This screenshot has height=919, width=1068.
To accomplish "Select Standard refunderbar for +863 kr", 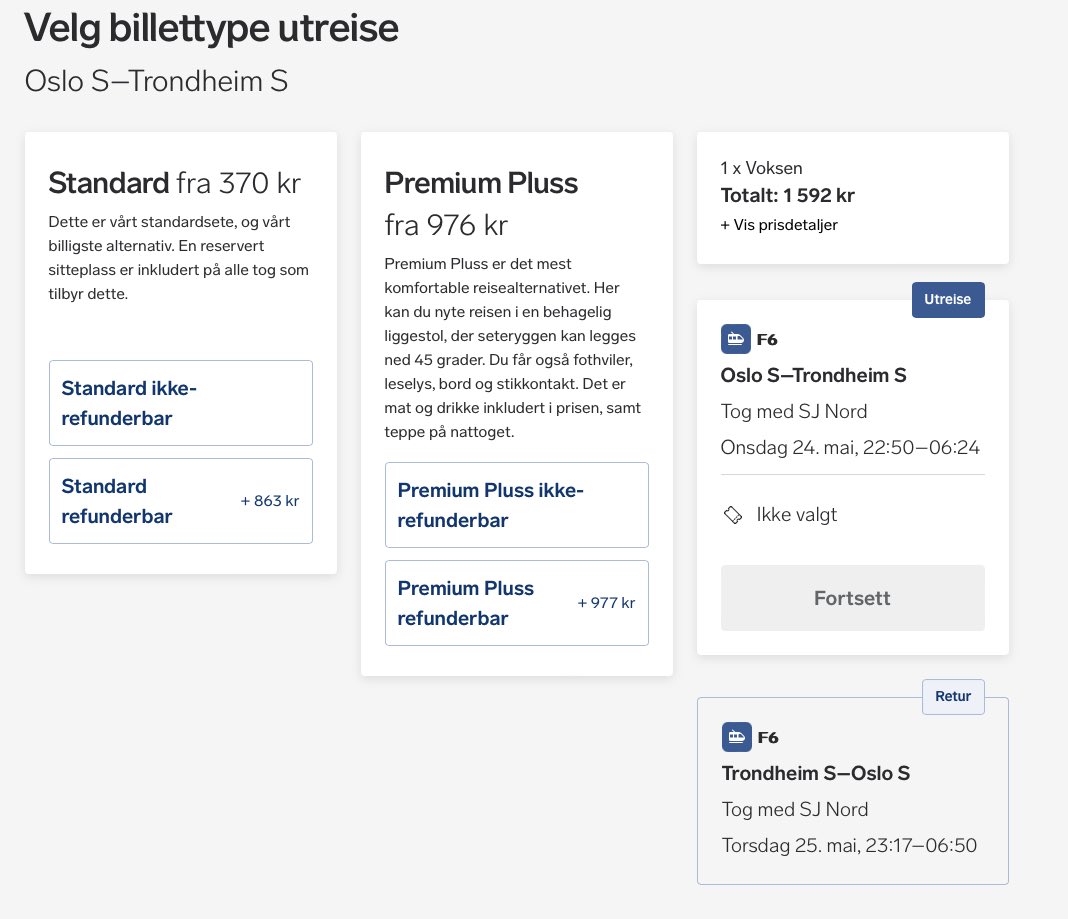I will point(180,501).
